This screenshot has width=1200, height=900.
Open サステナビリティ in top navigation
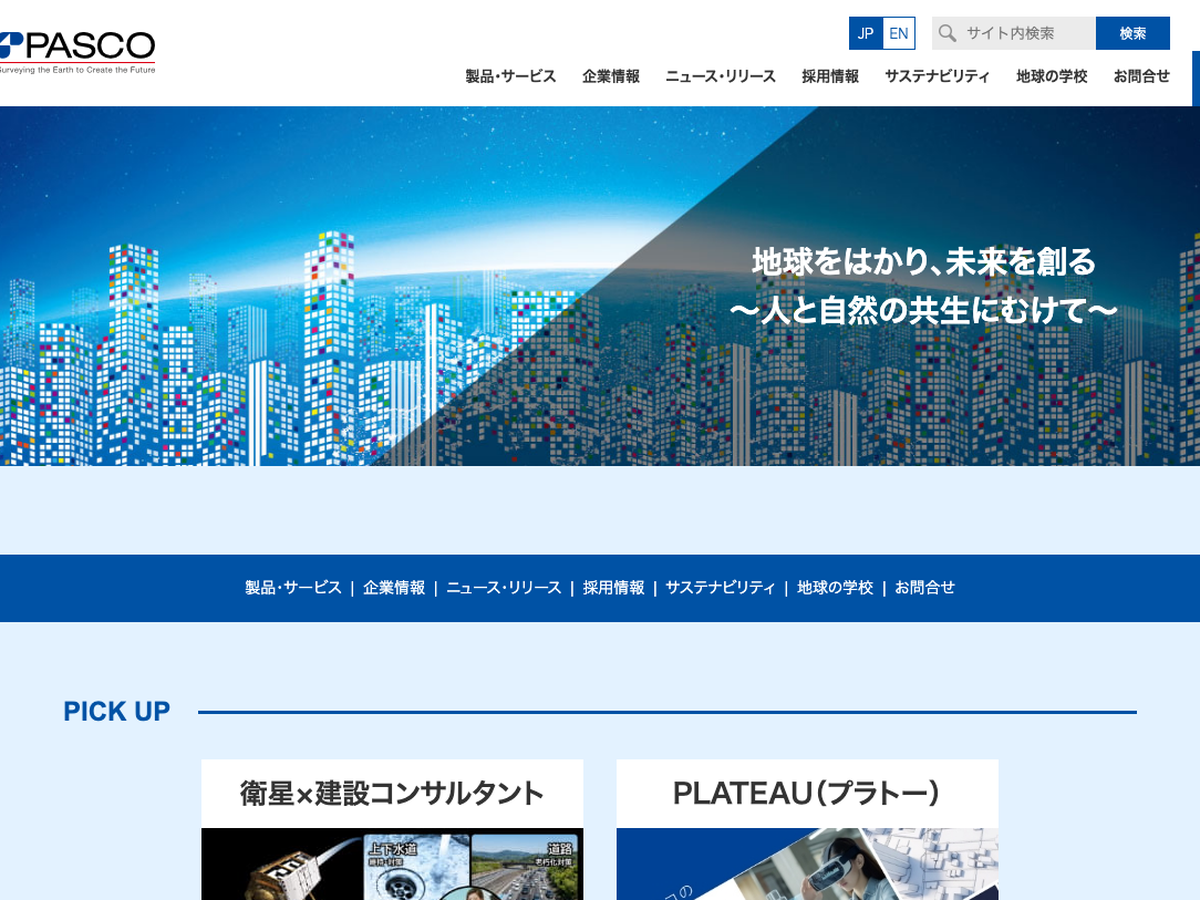[937, 76]
